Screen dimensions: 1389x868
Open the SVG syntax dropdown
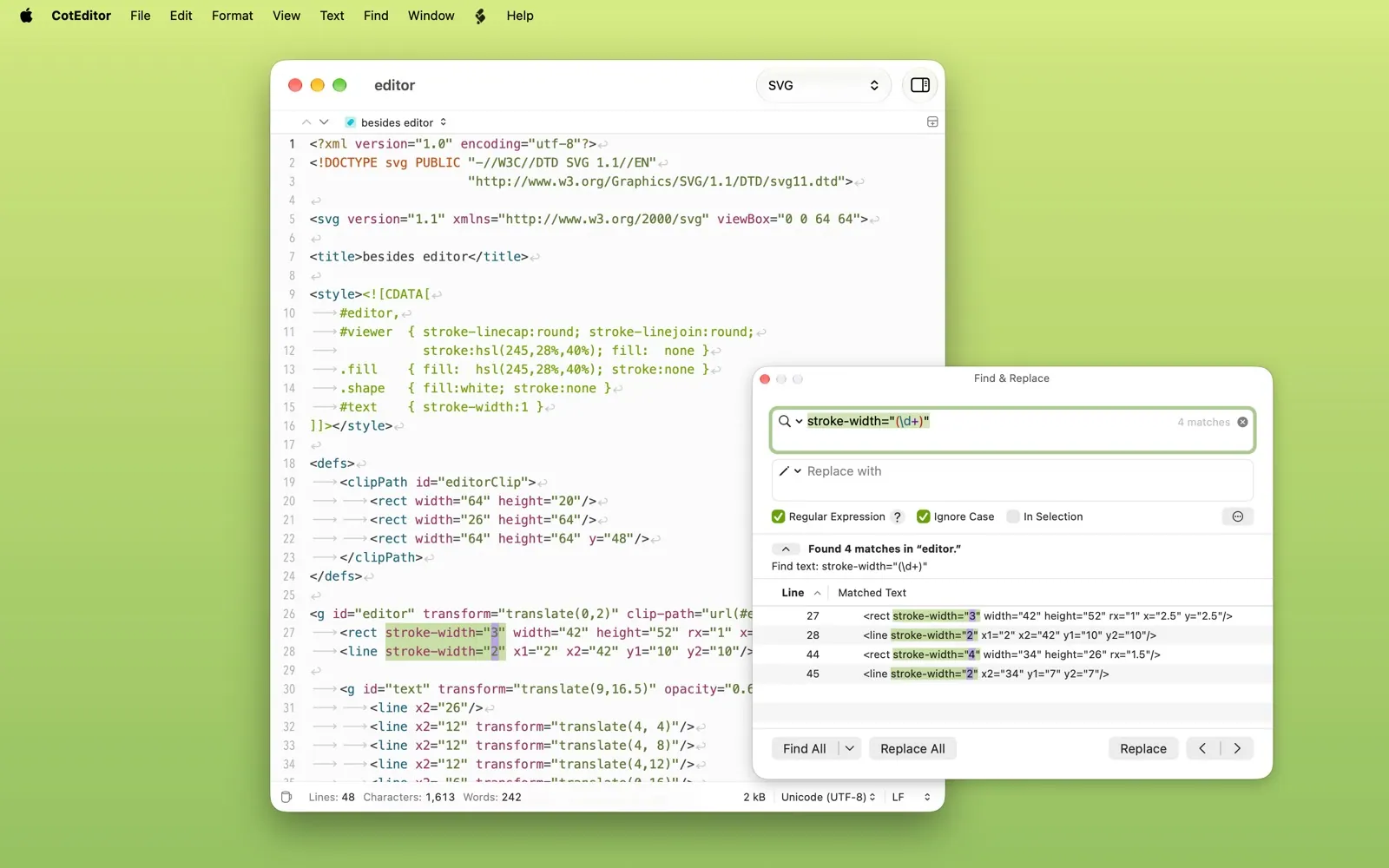click(x=823, y=85)
